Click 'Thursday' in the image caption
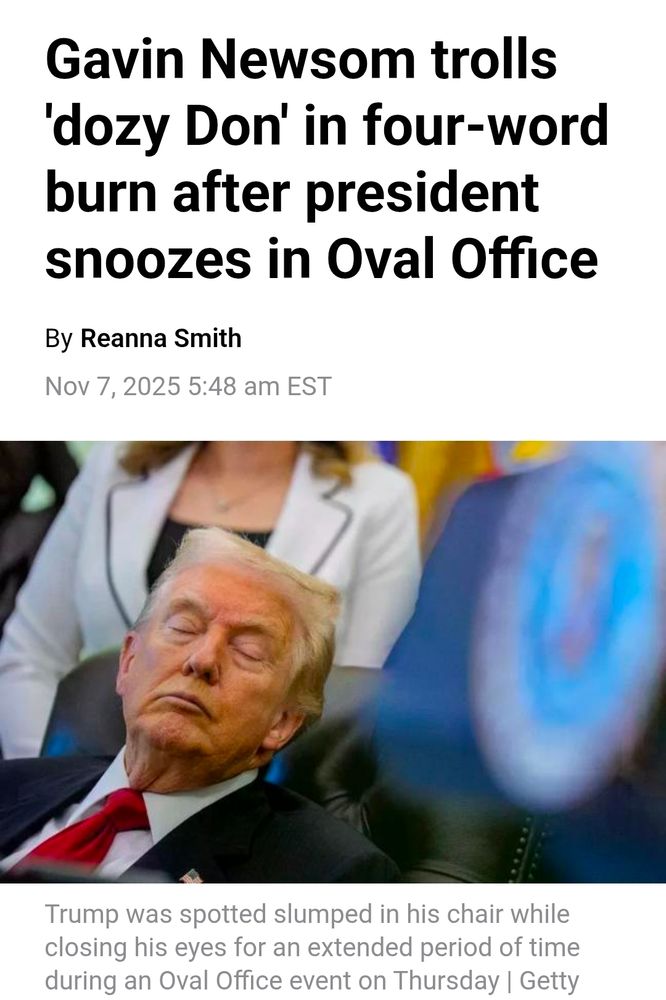The image size is (666, 1000). pos(446,981)
